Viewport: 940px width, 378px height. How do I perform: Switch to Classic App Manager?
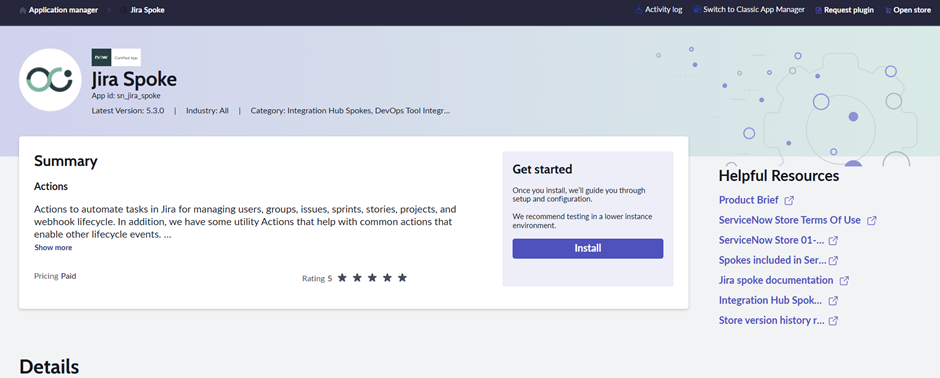click(x=754, y=10)
